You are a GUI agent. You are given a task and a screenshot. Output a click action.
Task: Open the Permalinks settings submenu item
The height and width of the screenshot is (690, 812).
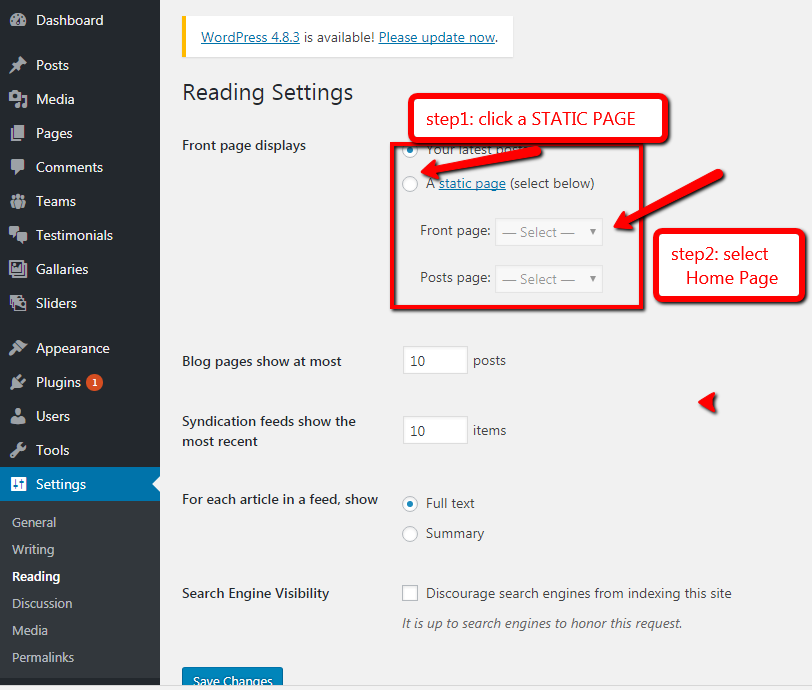pyautogui.click(x=43, y=657)
